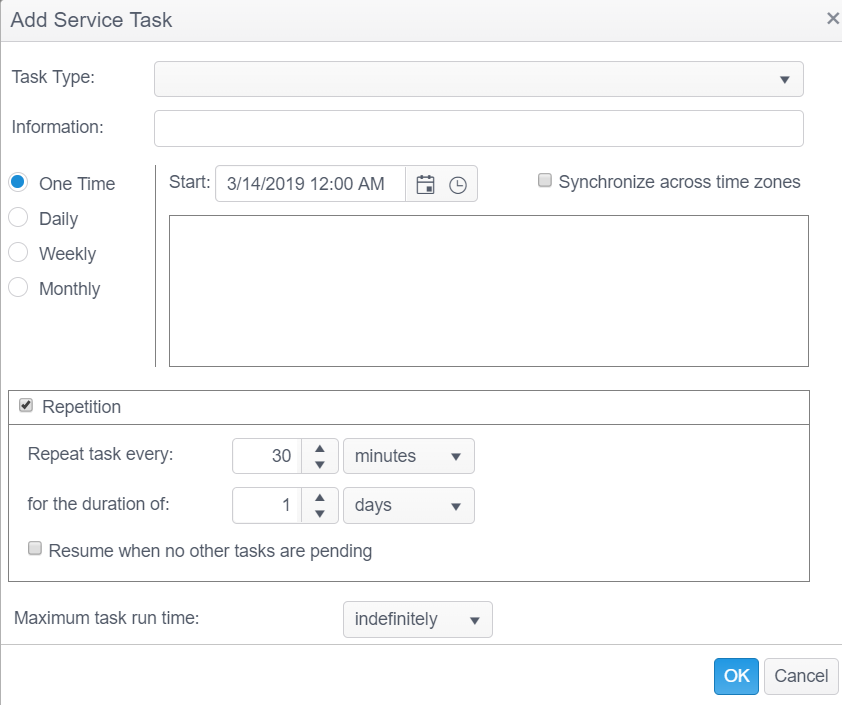The image size is (842, 705).
Task: Increase the repeat interval with up arrow
Action: (x=320, y=448)
